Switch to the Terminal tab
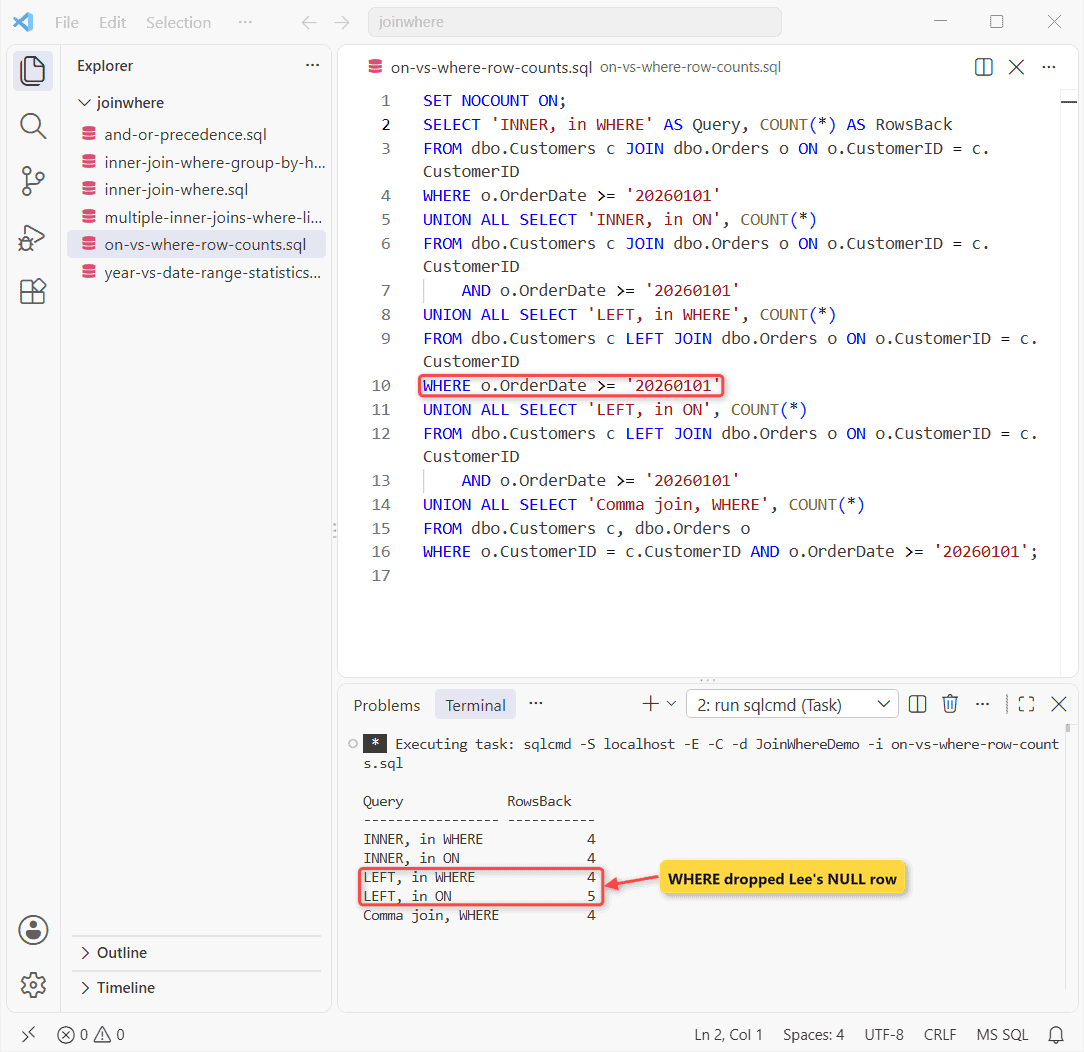The height and width of the screenshot is (1052, 1084). point(475,705)
